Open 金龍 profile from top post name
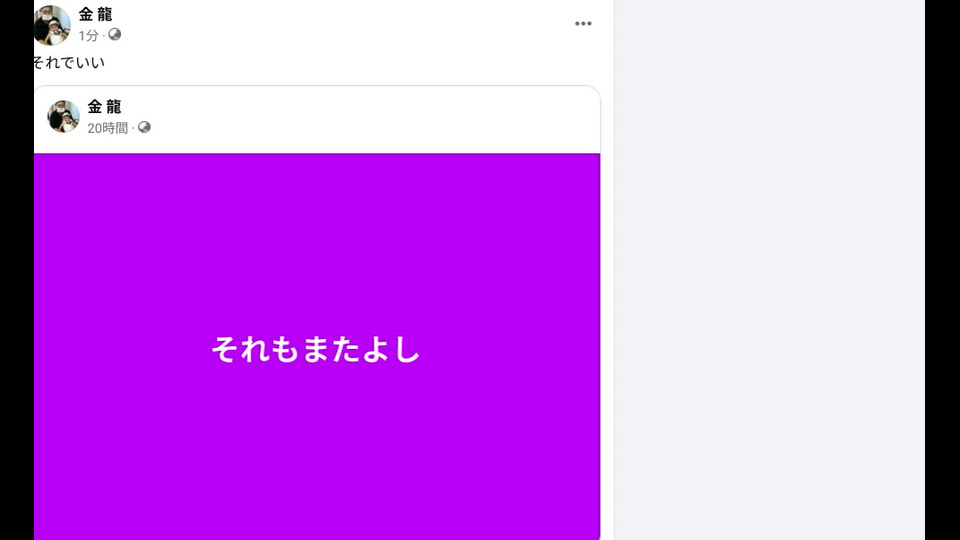 pyautogui.click(x=96, y=14)
